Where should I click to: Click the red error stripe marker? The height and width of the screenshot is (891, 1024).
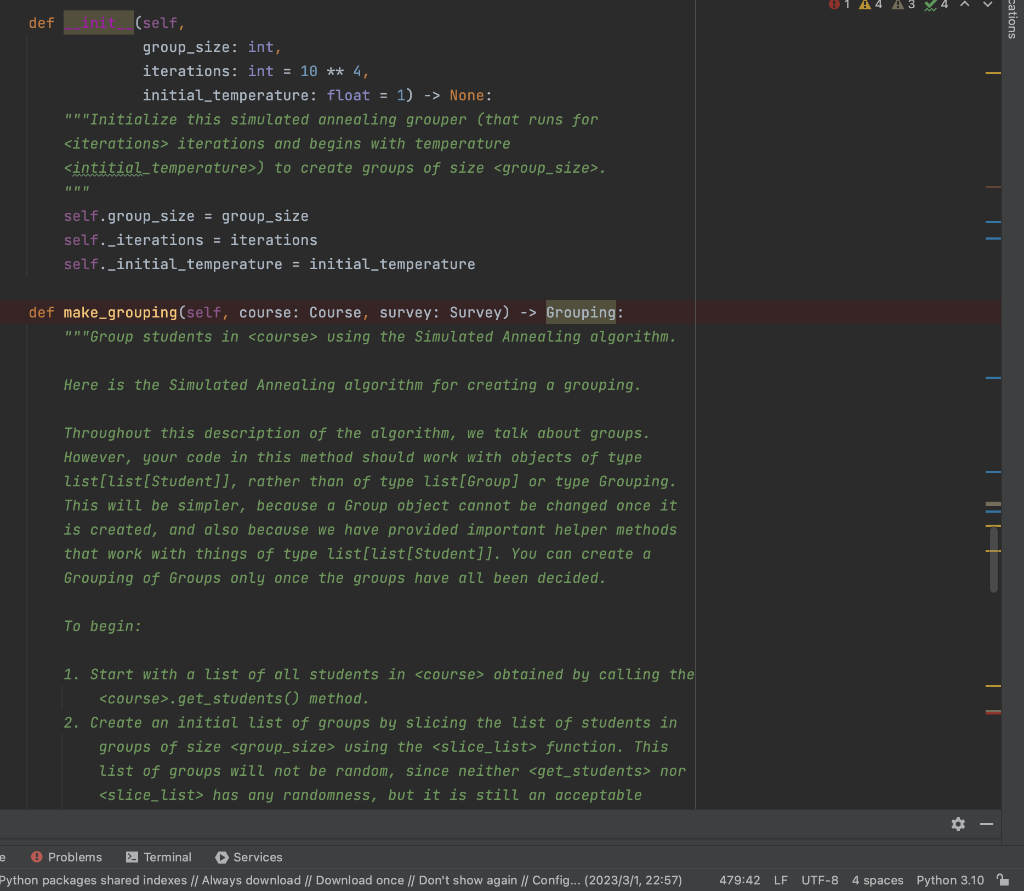point(993,712)
